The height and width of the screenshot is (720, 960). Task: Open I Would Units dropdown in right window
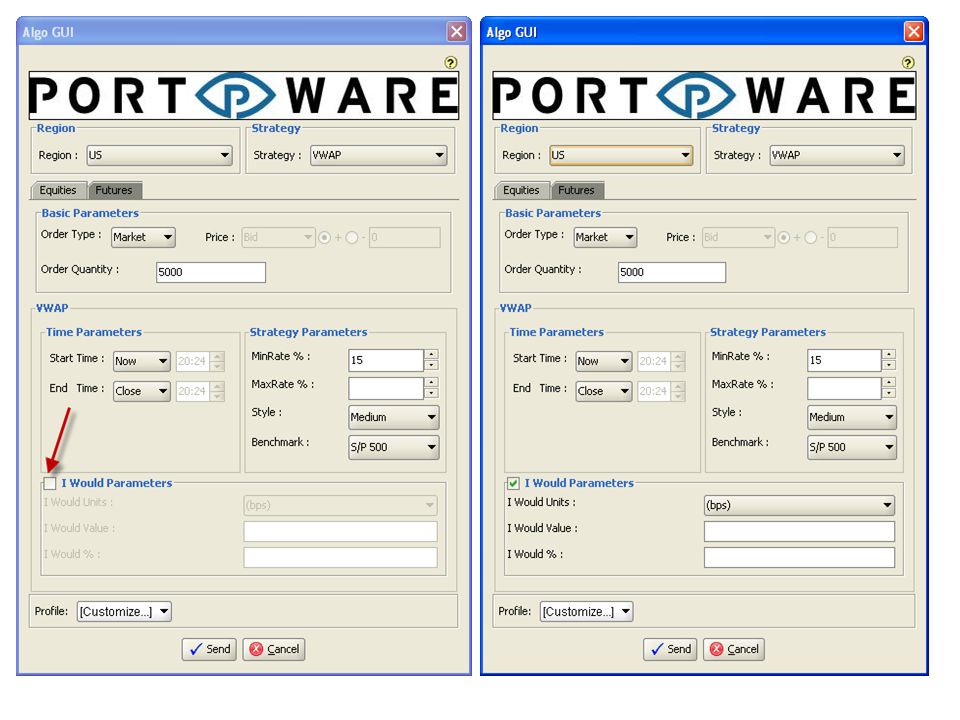pos(799,506)
